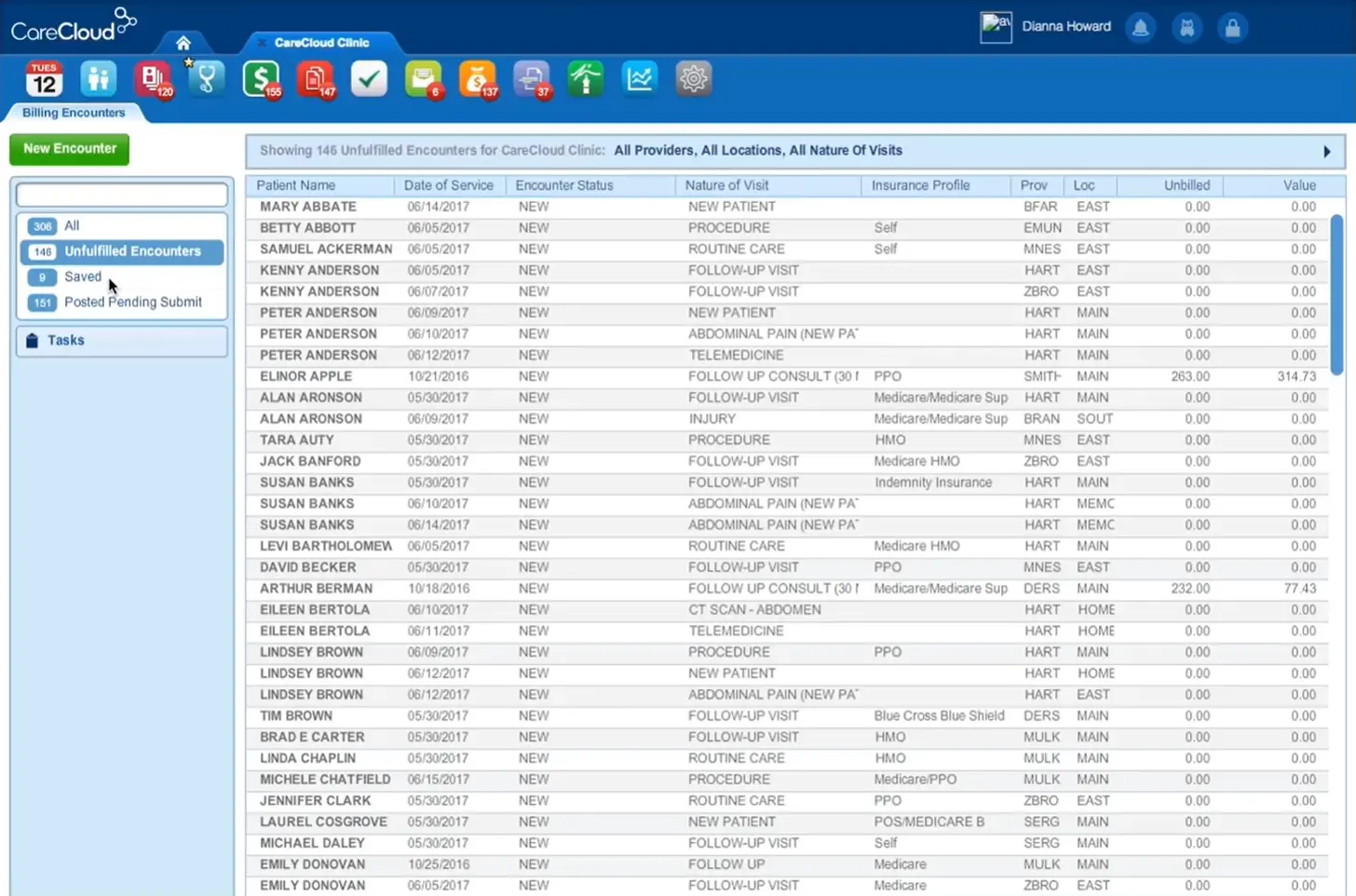Click the 9 count badge beside Saved
Viewport: 1356px width, 896px height.
point(42,278)
